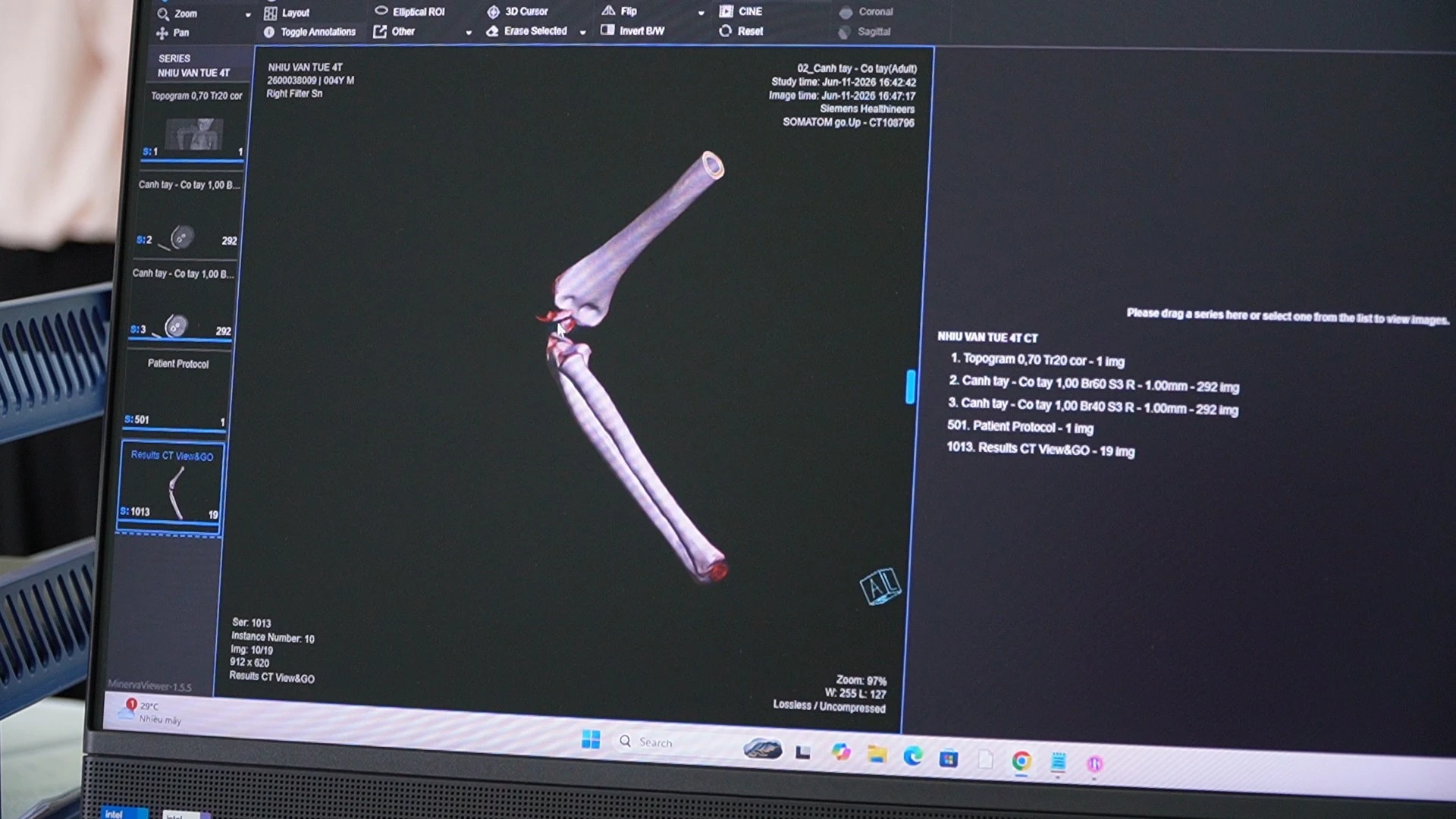Click the Flip tool
The image size is (1456, 819).
click(620, 11)
